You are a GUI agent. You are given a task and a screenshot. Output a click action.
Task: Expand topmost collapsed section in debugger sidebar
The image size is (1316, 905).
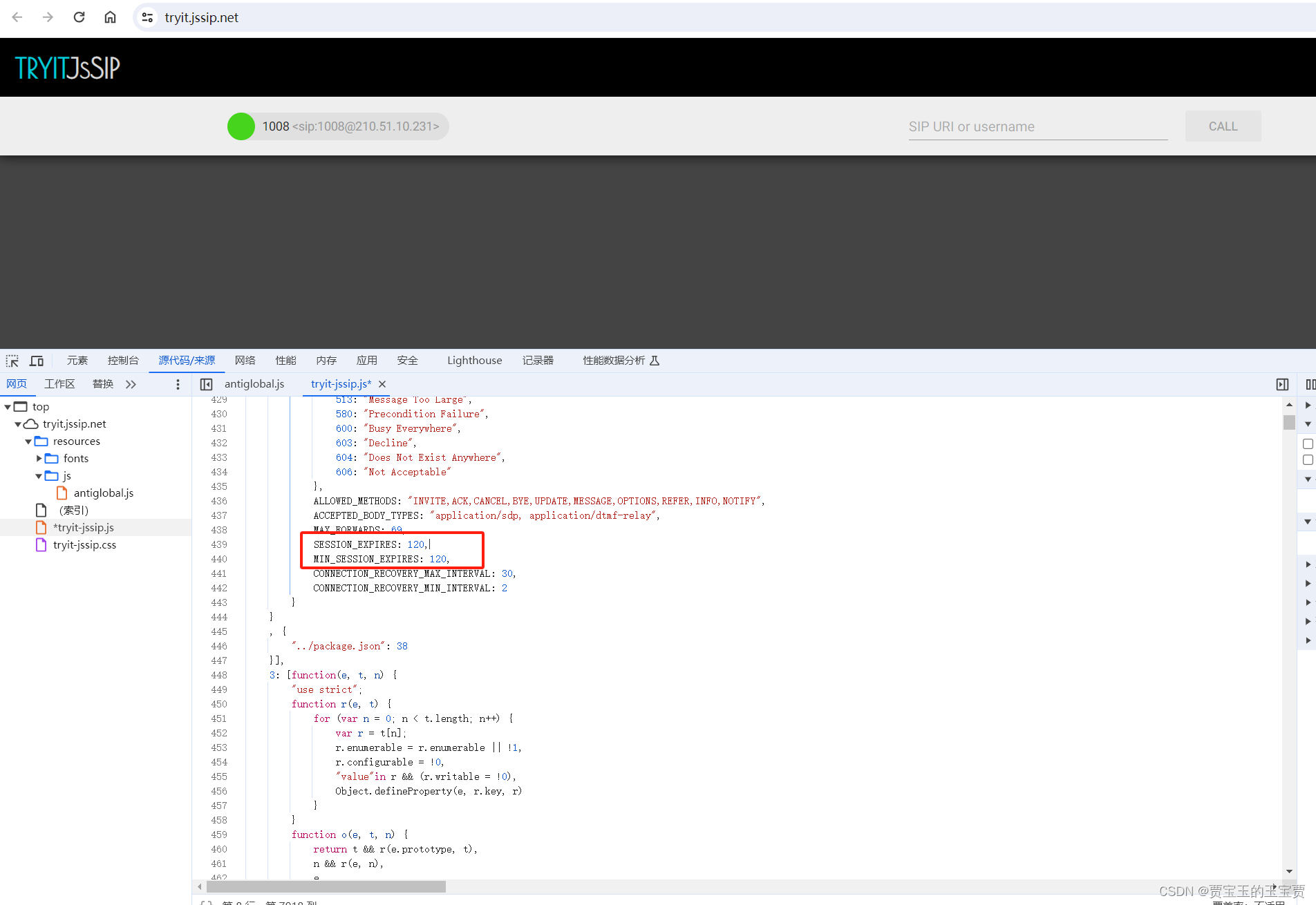pos(1308,406)
